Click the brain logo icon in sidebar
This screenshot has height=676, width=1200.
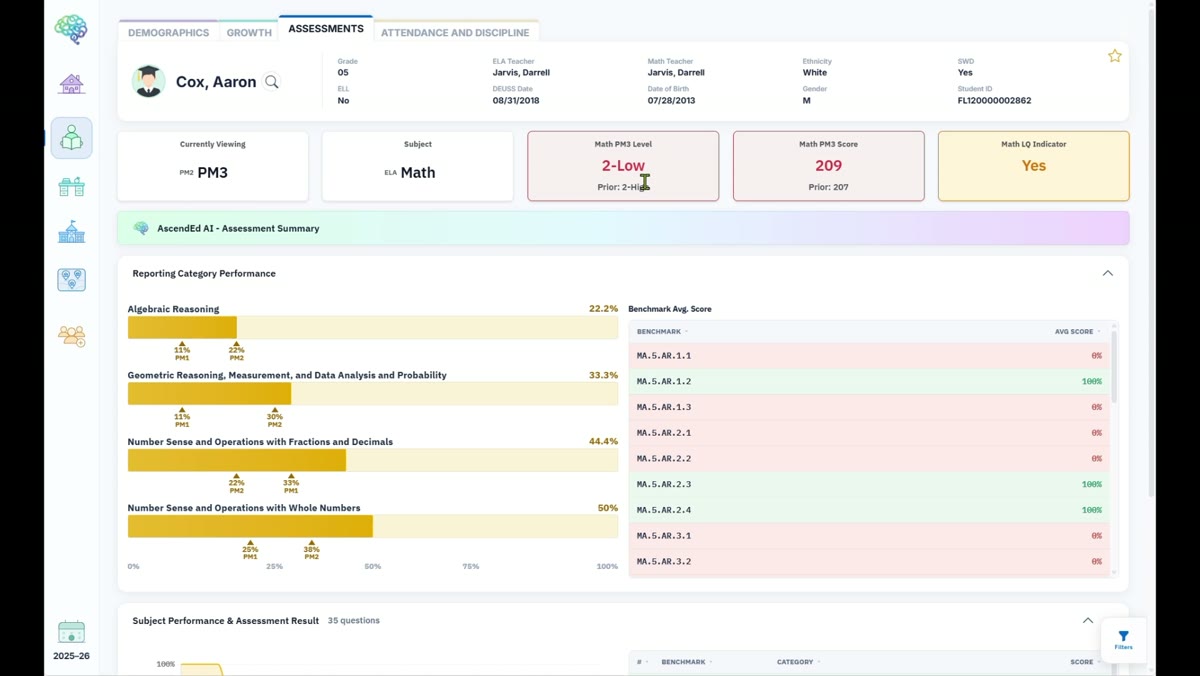(71, 29)
